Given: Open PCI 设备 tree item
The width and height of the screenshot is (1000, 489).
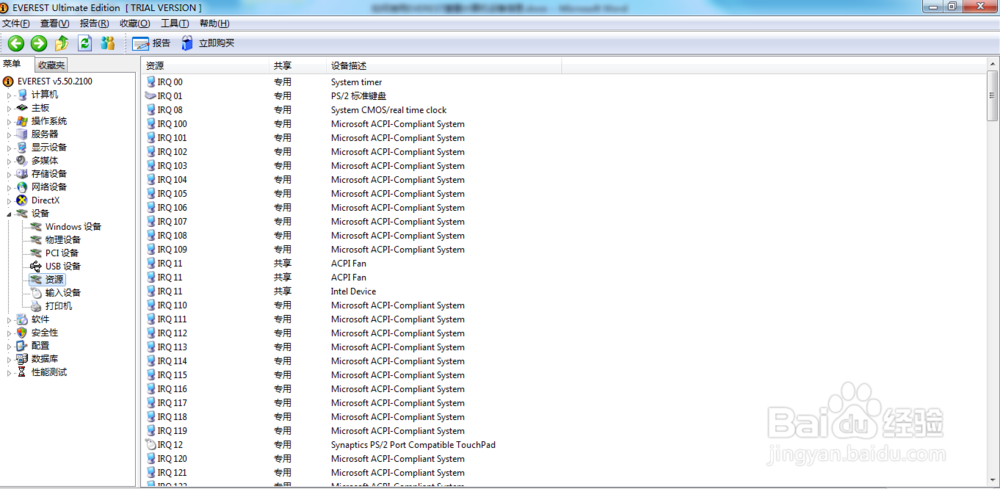Looking at the screenshot, I should tap(61, 253).
